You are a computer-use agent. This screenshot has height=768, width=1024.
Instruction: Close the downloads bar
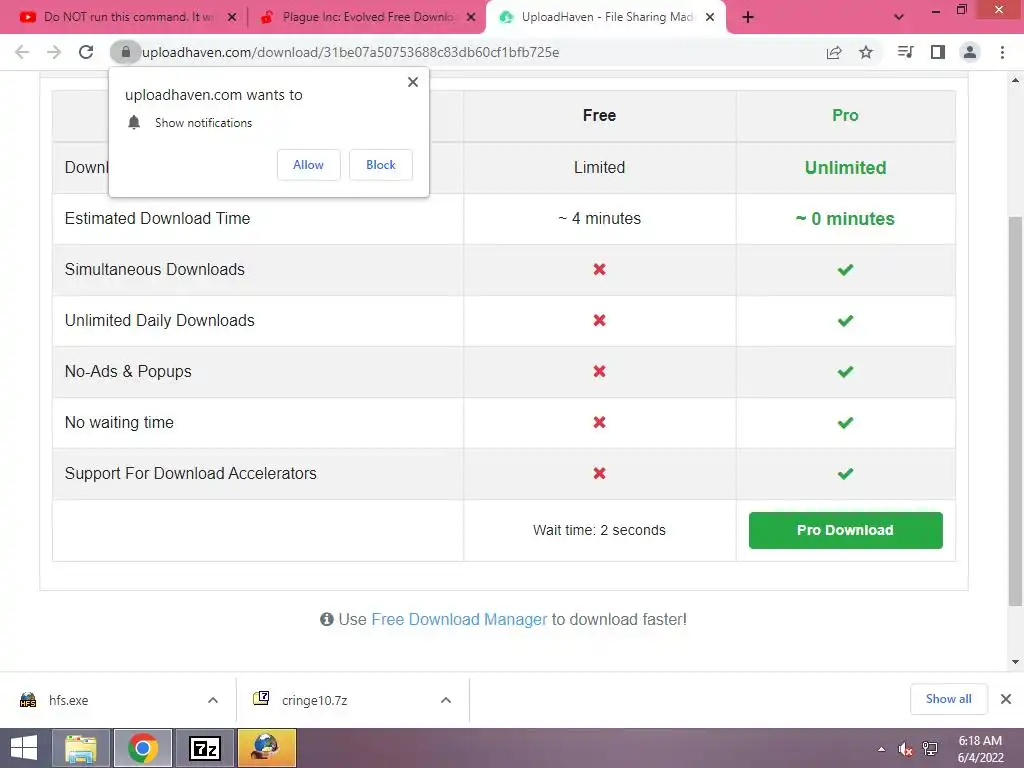pyautogui.click(x=1006, y=699)
